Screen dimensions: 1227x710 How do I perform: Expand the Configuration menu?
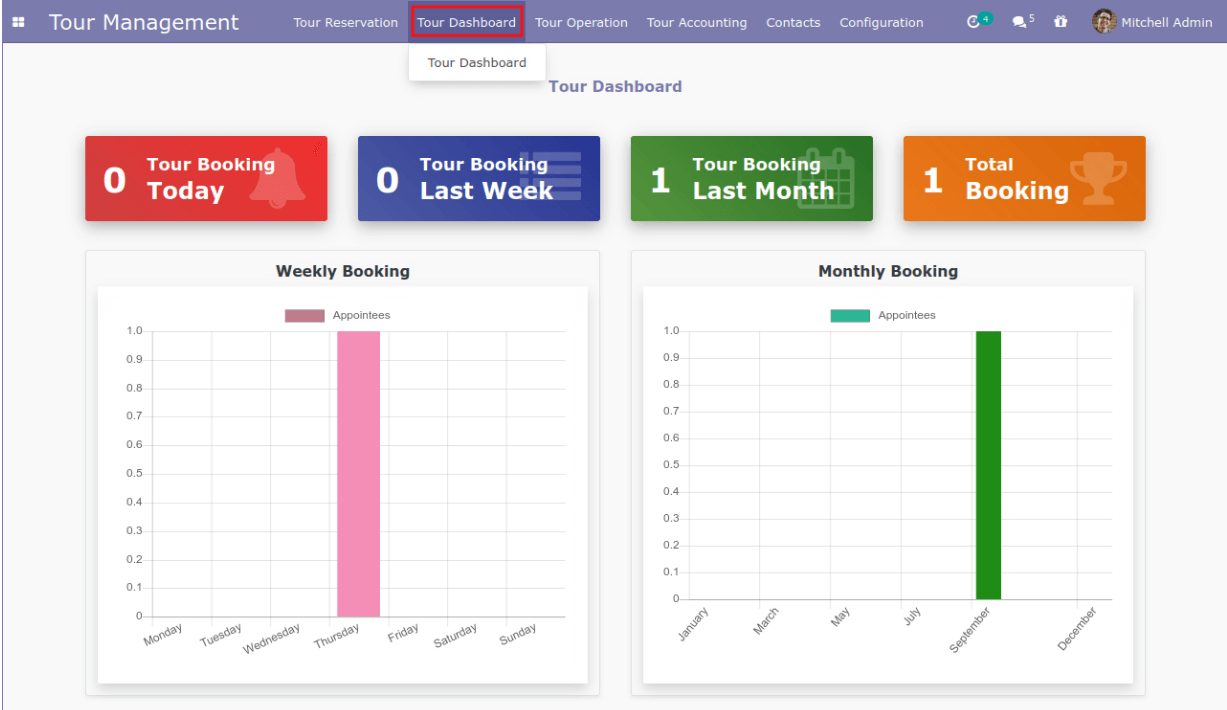click(880, 21)
